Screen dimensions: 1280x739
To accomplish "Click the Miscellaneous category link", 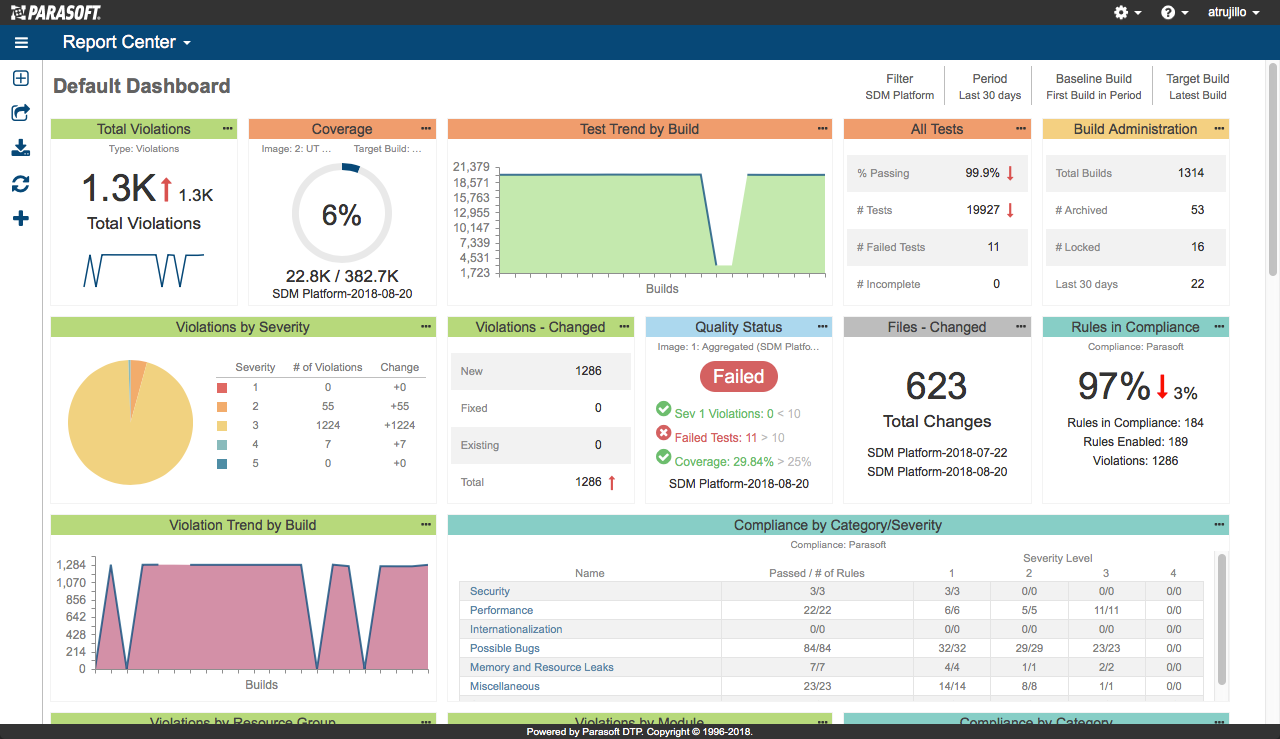I will pyautogui.click(x=505, y=686).
